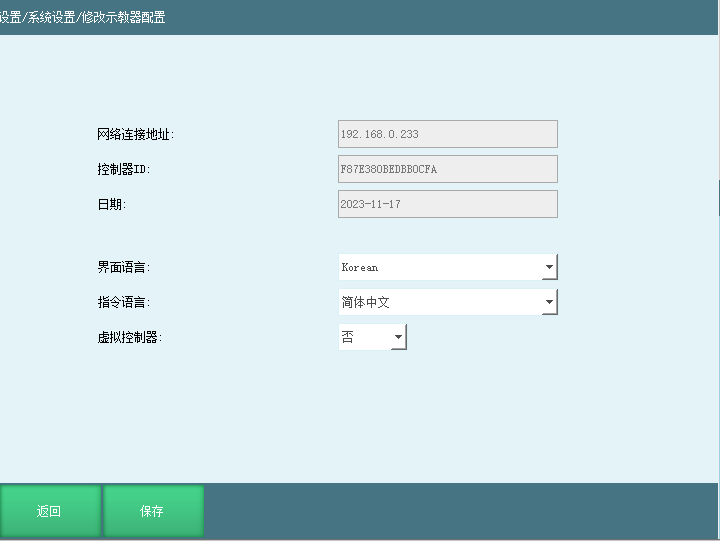Click the 界面语言 label
The image size is (720, 541).
[123, 268]
